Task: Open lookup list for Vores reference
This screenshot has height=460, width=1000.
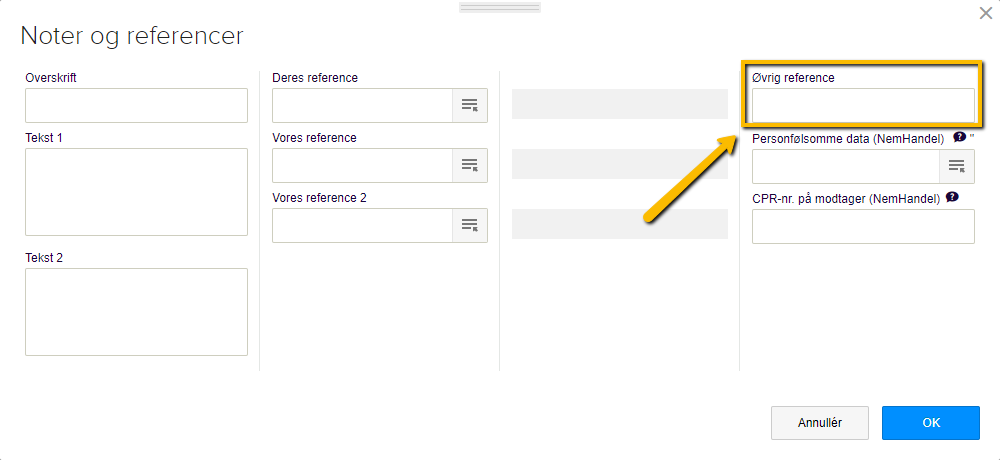Action: pos(470,165)
